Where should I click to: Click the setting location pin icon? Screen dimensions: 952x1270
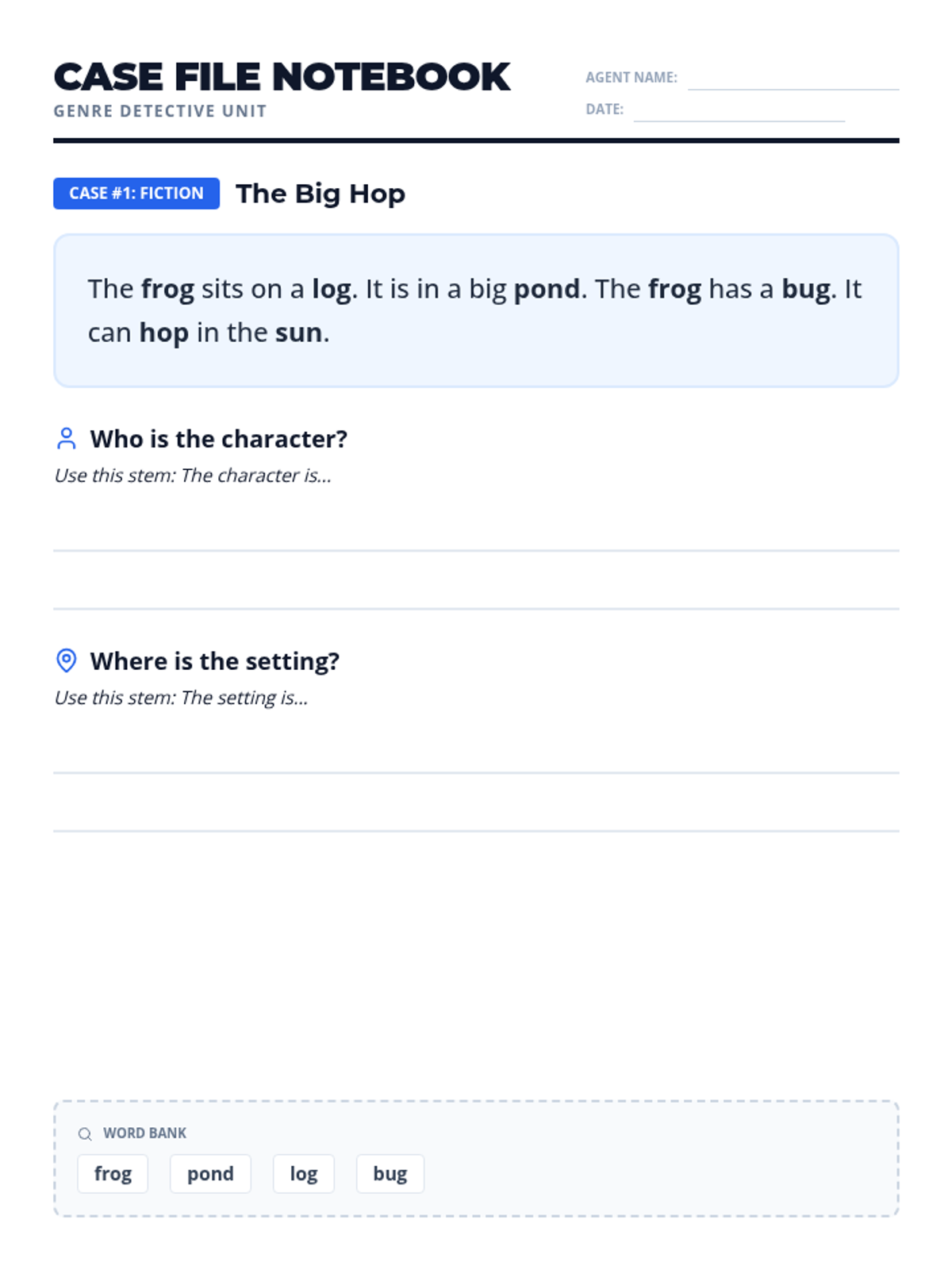click(67, 660)
